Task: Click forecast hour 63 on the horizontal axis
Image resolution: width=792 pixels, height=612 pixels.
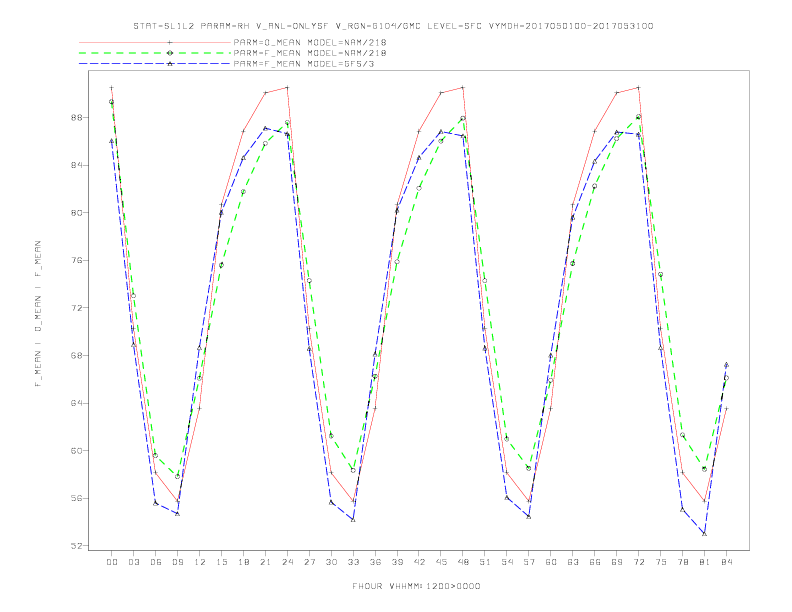Action: (x=573, y=562)
